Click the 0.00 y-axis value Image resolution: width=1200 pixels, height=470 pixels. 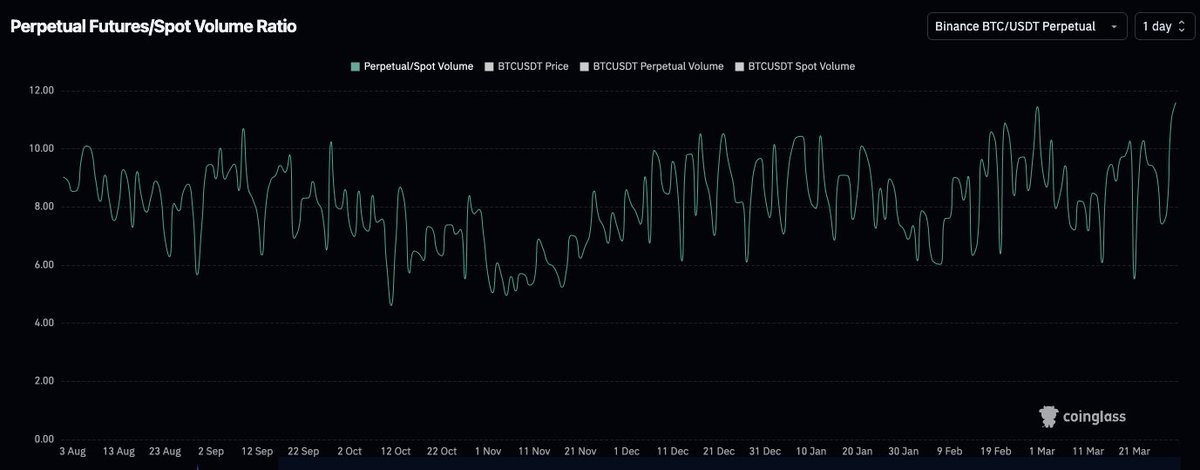[x=43, y=439]
